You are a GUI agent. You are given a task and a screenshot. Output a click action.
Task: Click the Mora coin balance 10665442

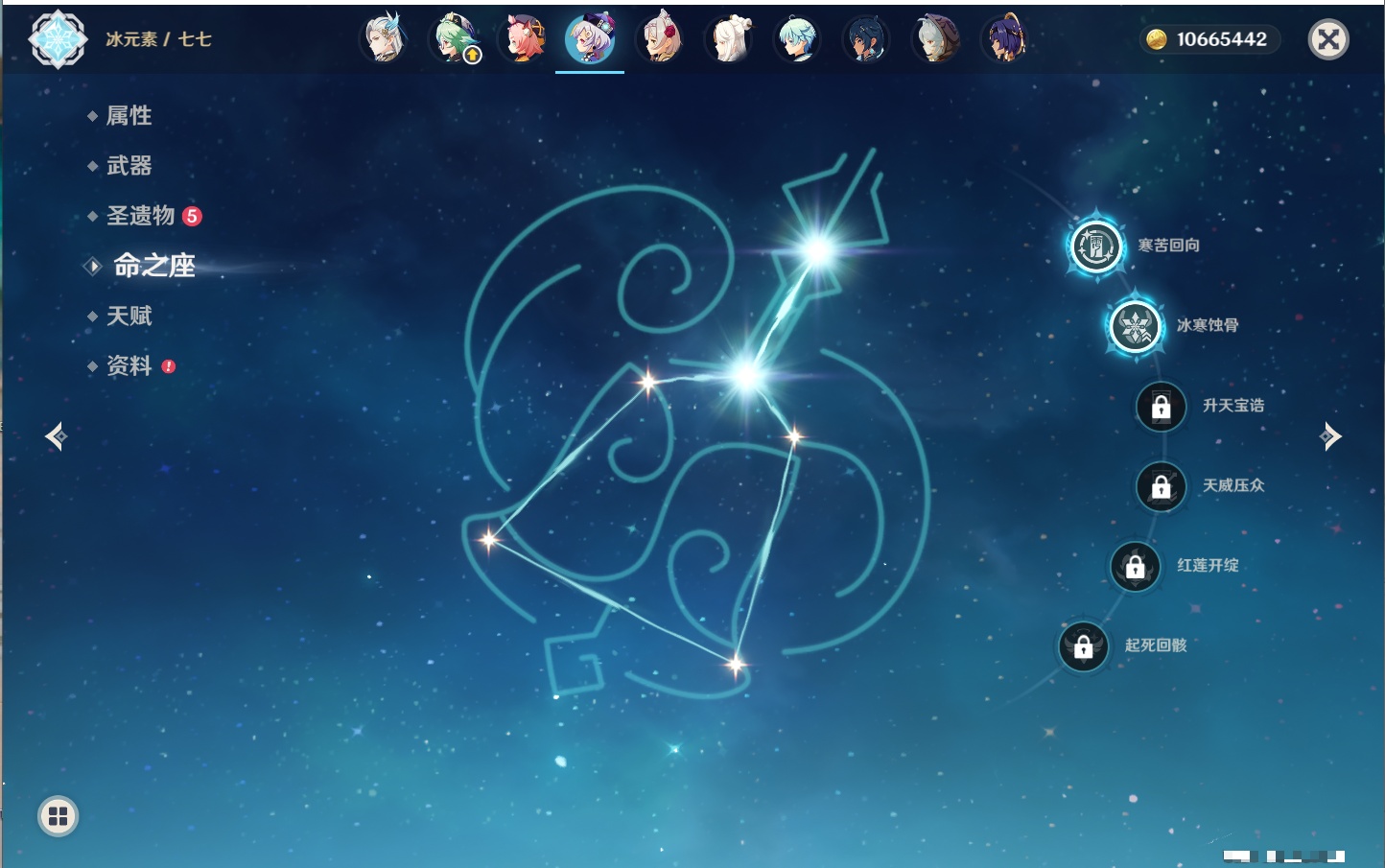coord(1209,39)
